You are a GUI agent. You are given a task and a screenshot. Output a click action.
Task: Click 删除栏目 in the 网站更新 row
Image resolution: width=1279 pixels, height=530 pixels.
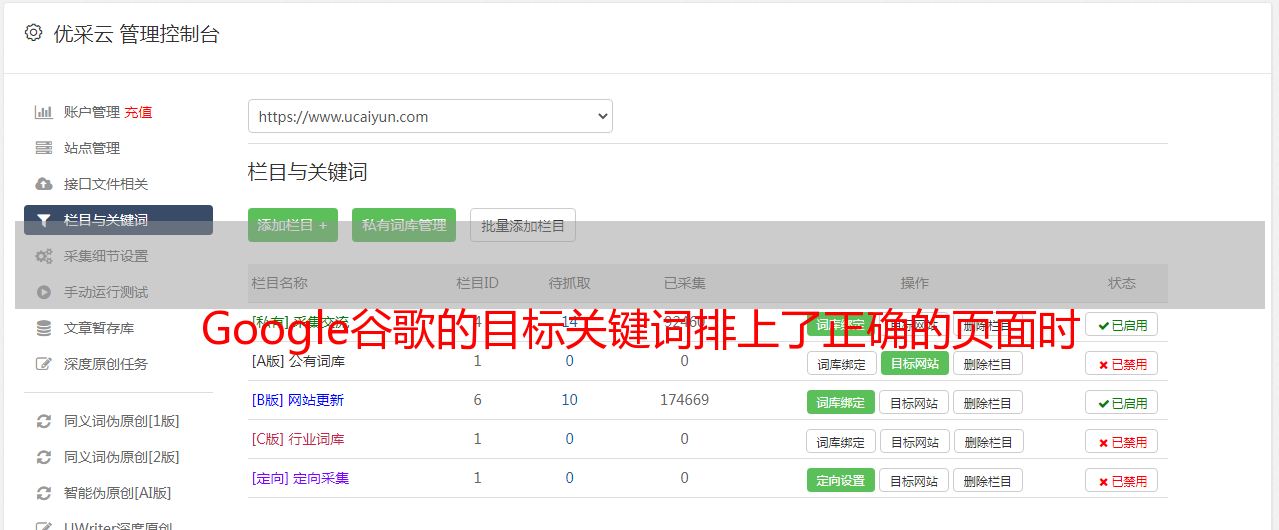pos(988,402)
